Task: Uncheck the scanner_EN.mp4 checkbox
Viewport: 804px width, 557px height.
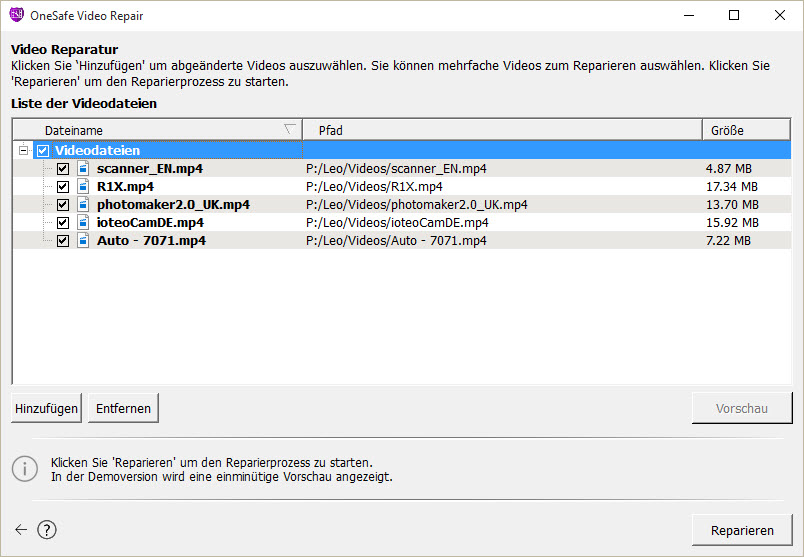Action: tap(63, 169)
